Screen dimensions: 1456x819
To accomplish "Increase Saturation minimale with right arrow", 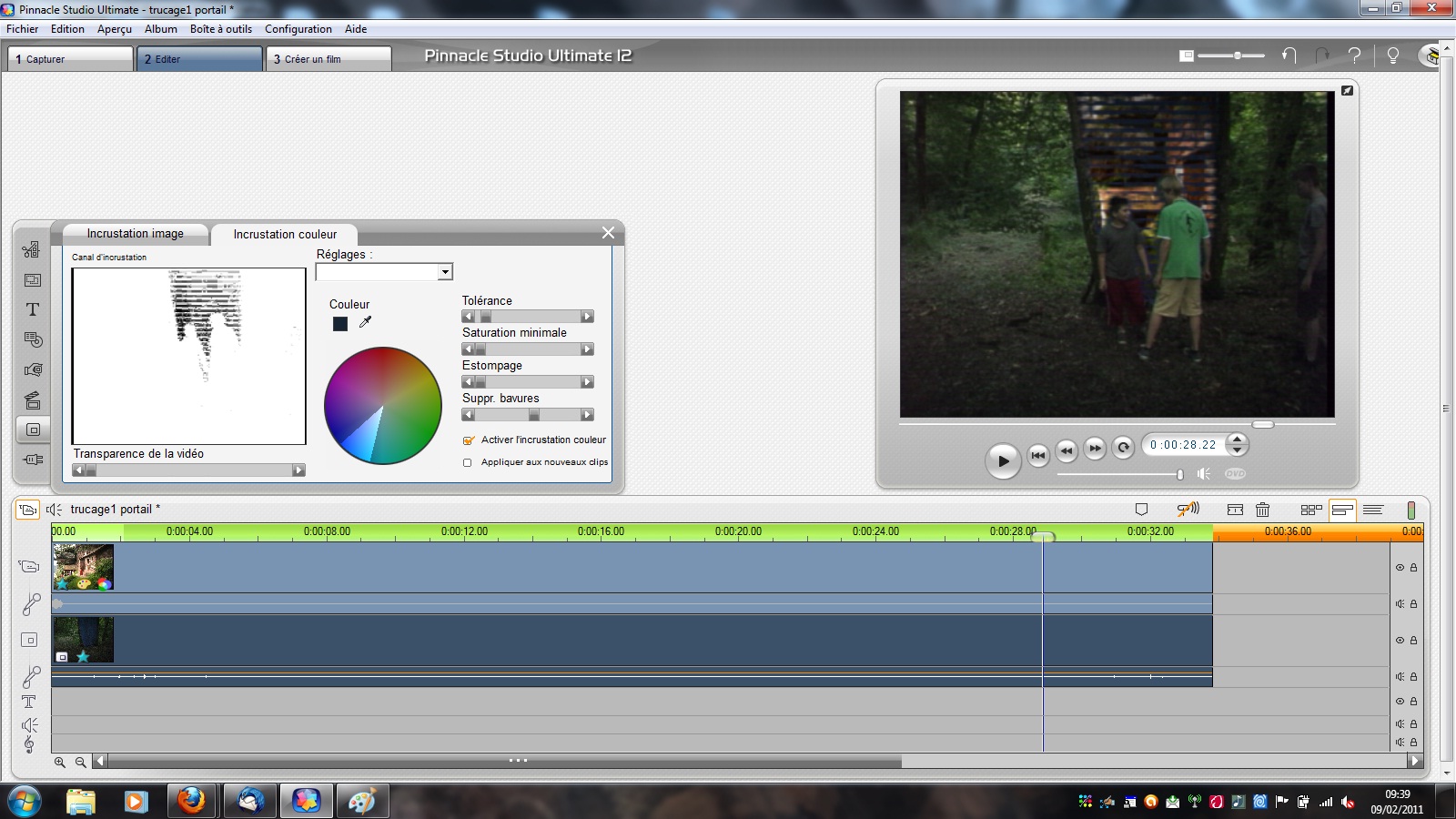I will (587, 349).
